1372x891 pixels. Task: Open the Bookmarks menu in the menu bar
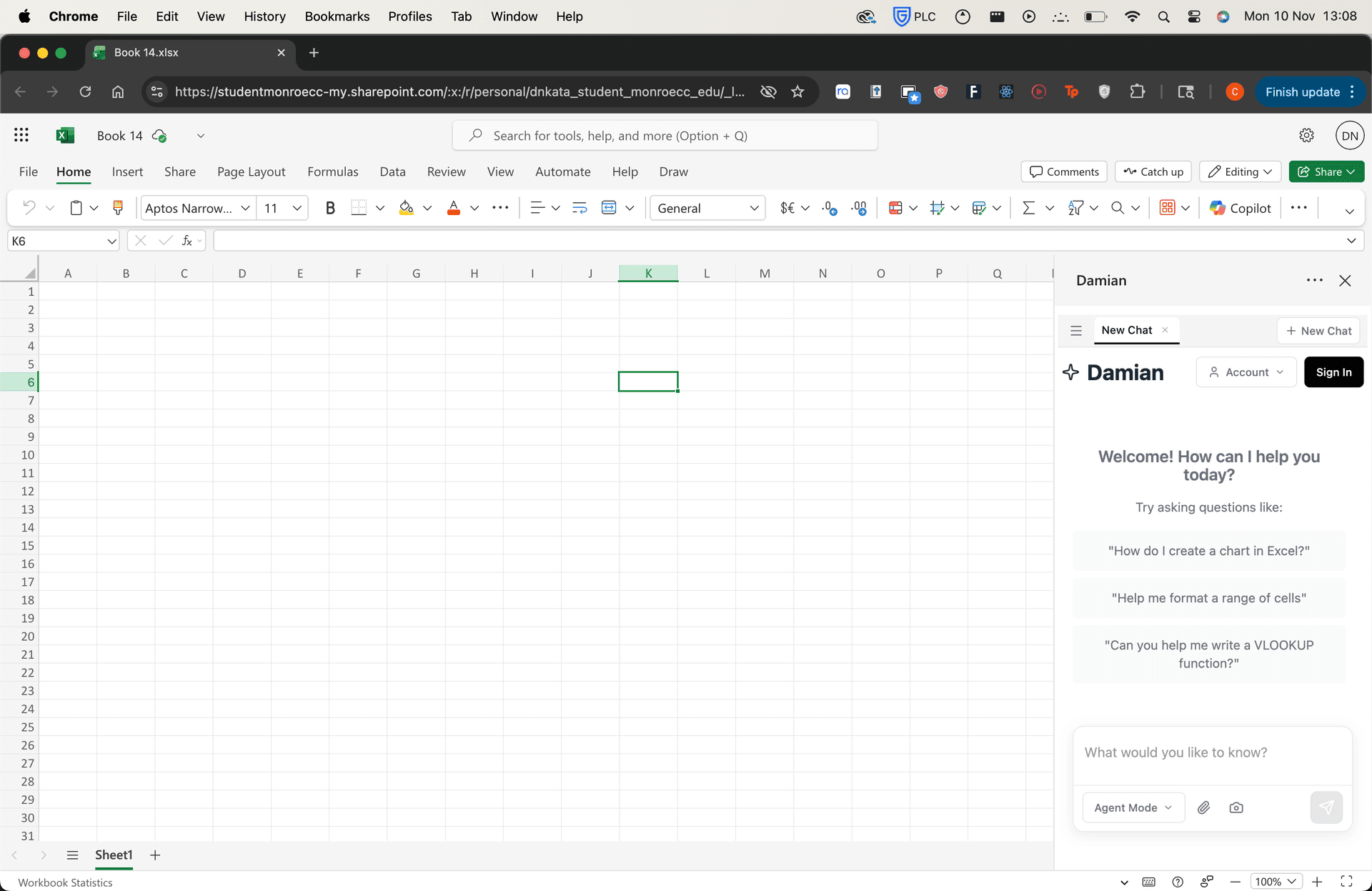point(337,16)
